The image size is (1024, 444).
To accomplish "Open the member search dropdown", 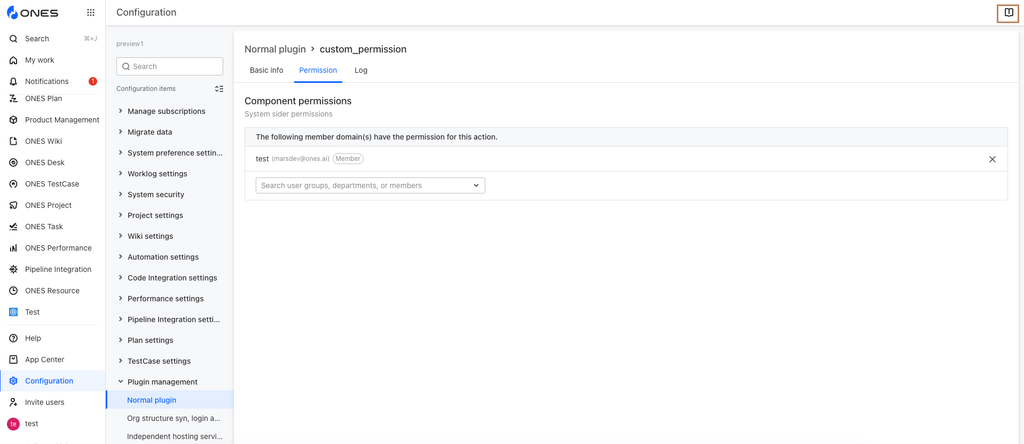I will (370, 185).
